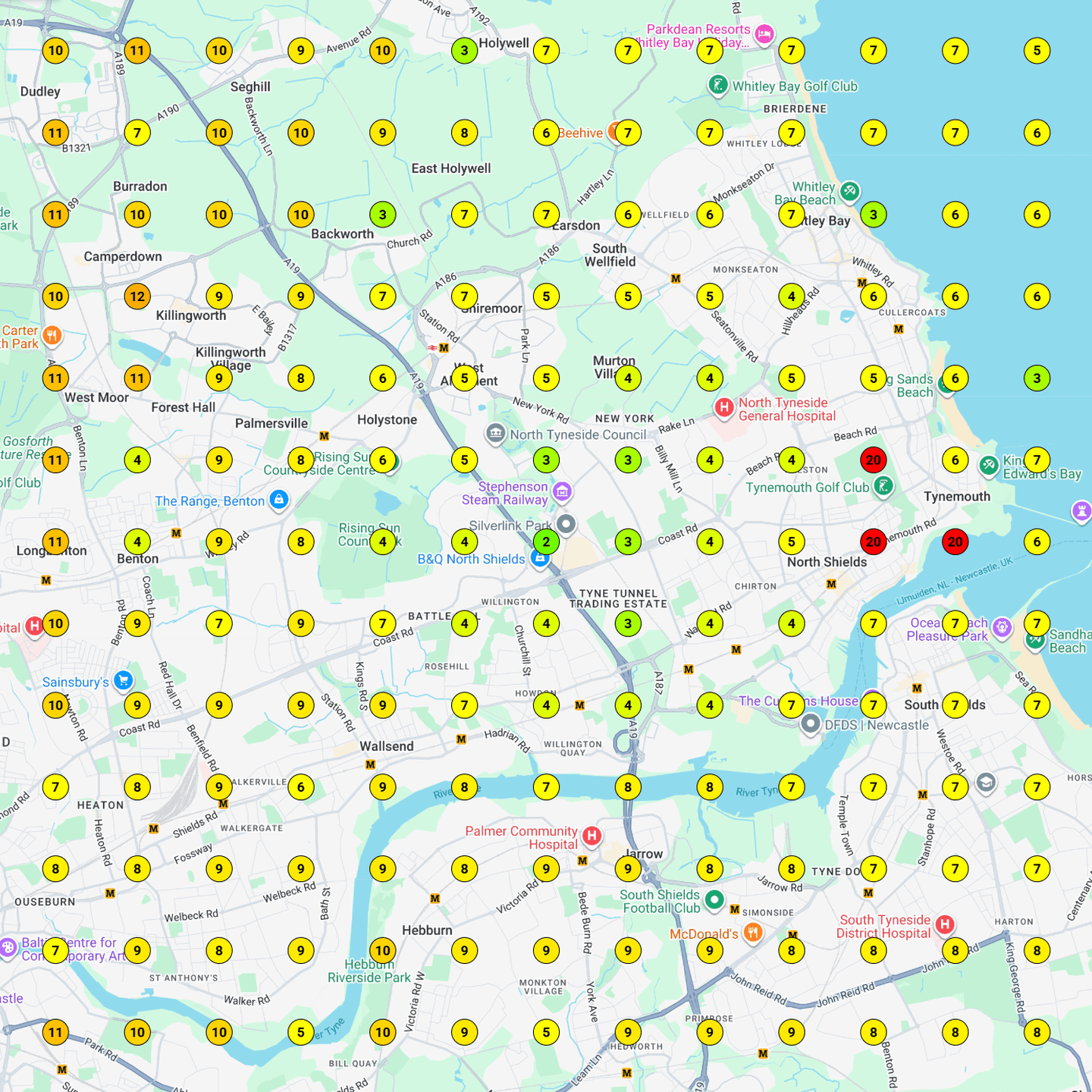
Task: Click the North Tyneside Council building icon
Action: click(495, 434)
